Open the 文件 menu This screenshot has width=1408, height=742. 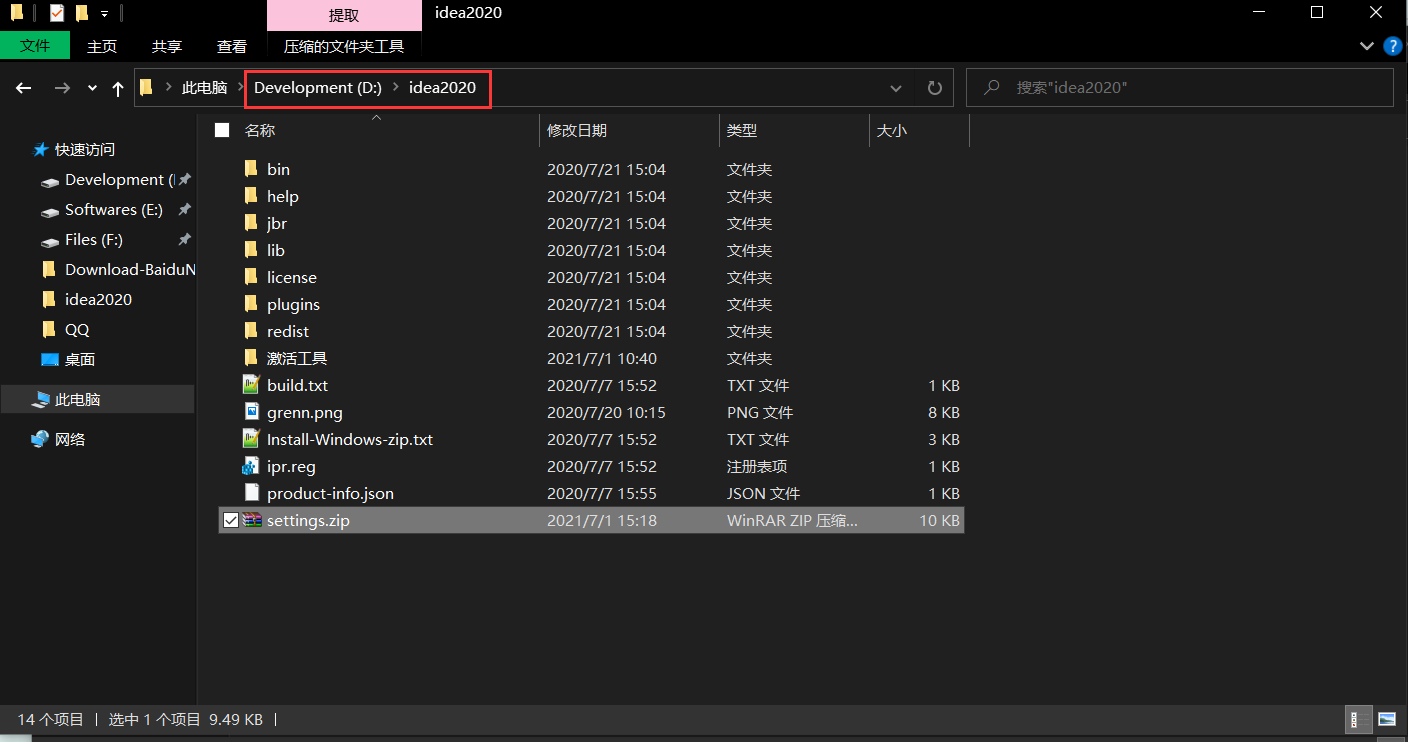coord(35,46)
